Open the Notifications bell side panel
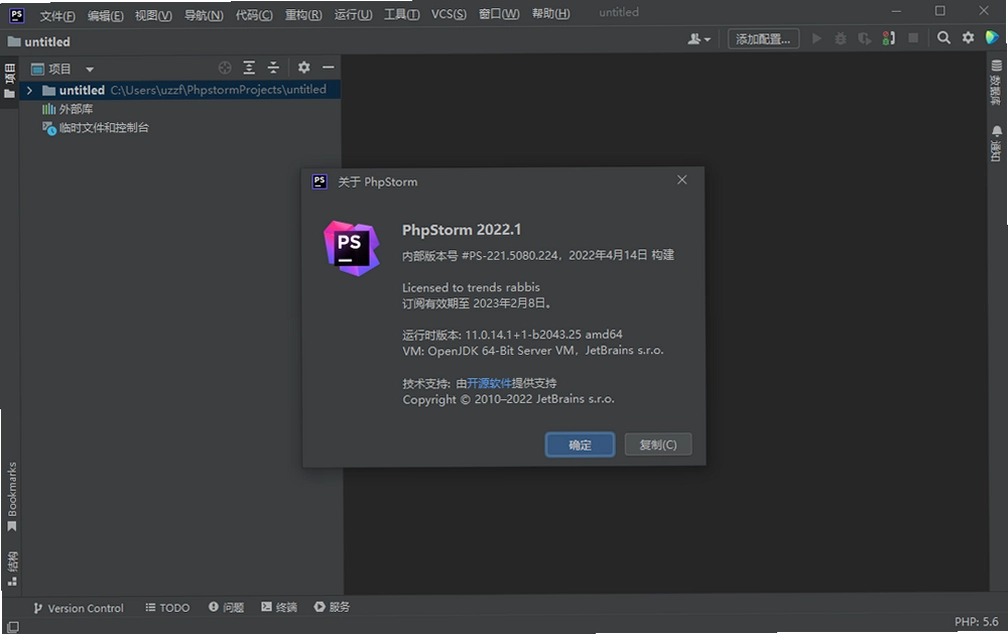1008x634 pixels. tap(996, 143)
